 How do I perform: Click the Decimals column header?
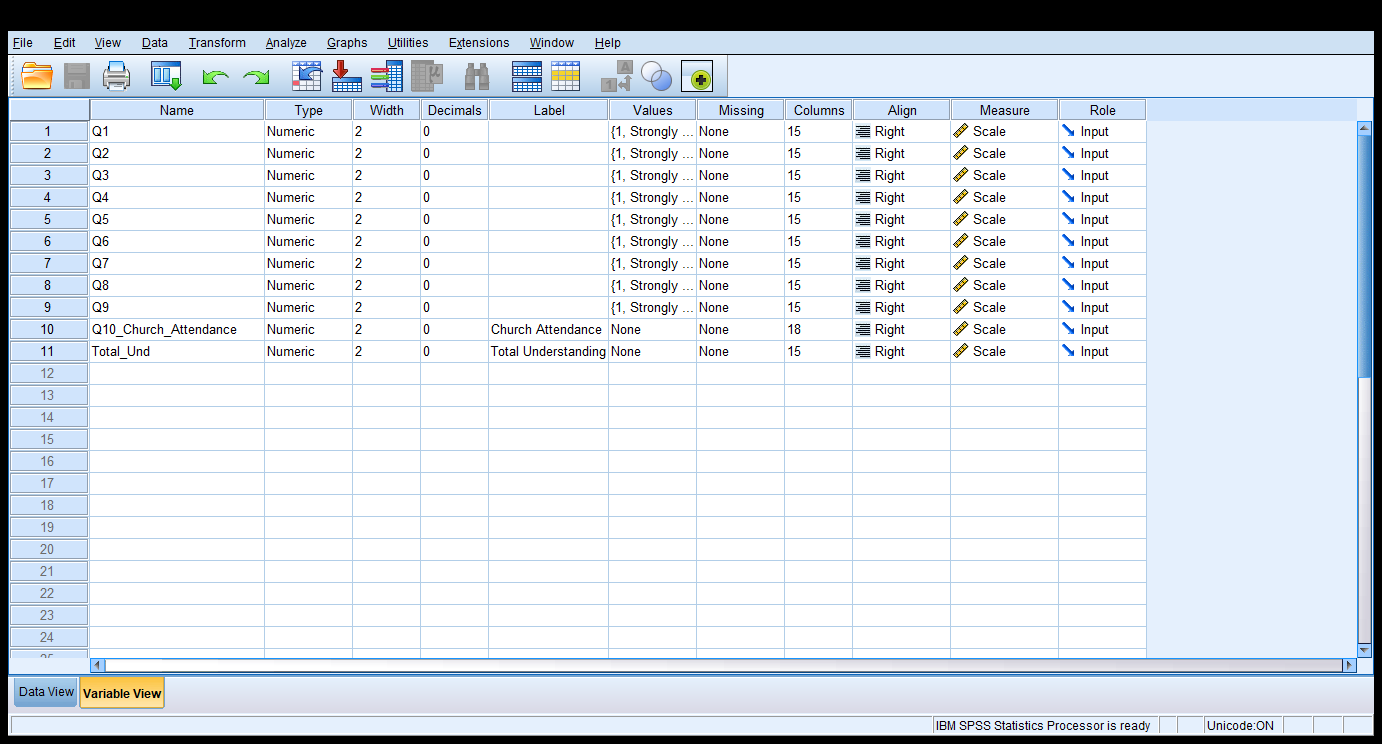(454, 110)
